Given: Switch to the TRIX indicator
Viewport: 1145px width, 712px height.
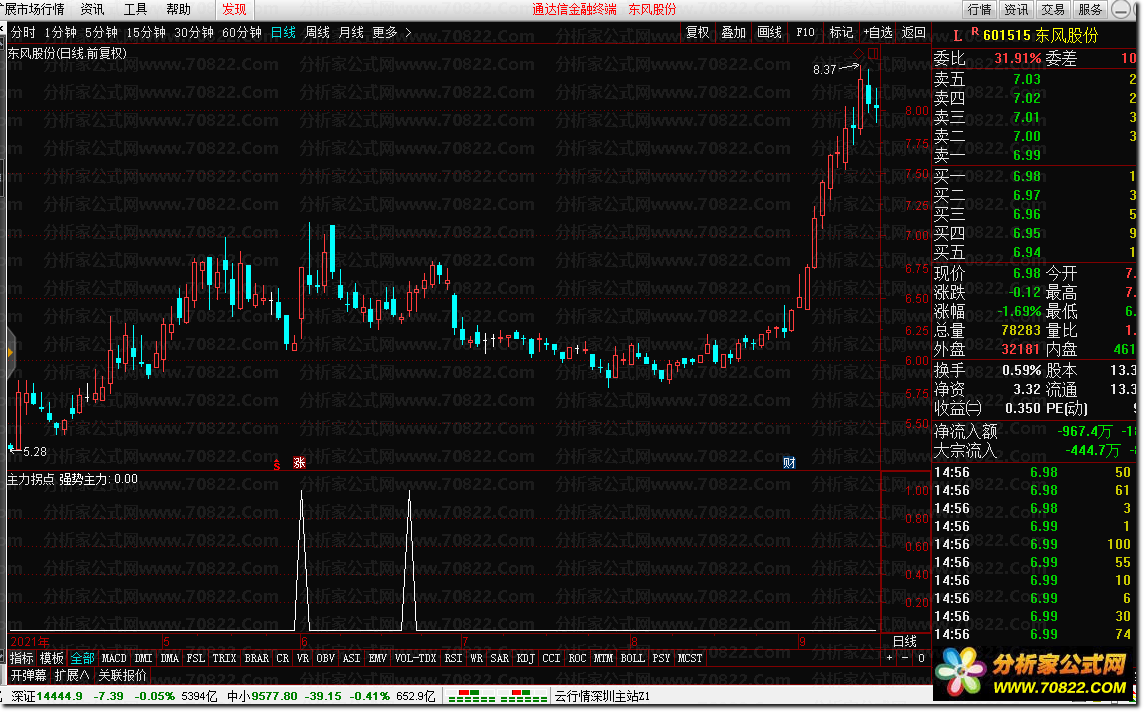Looking at the screenshot, I should point(224,659).
